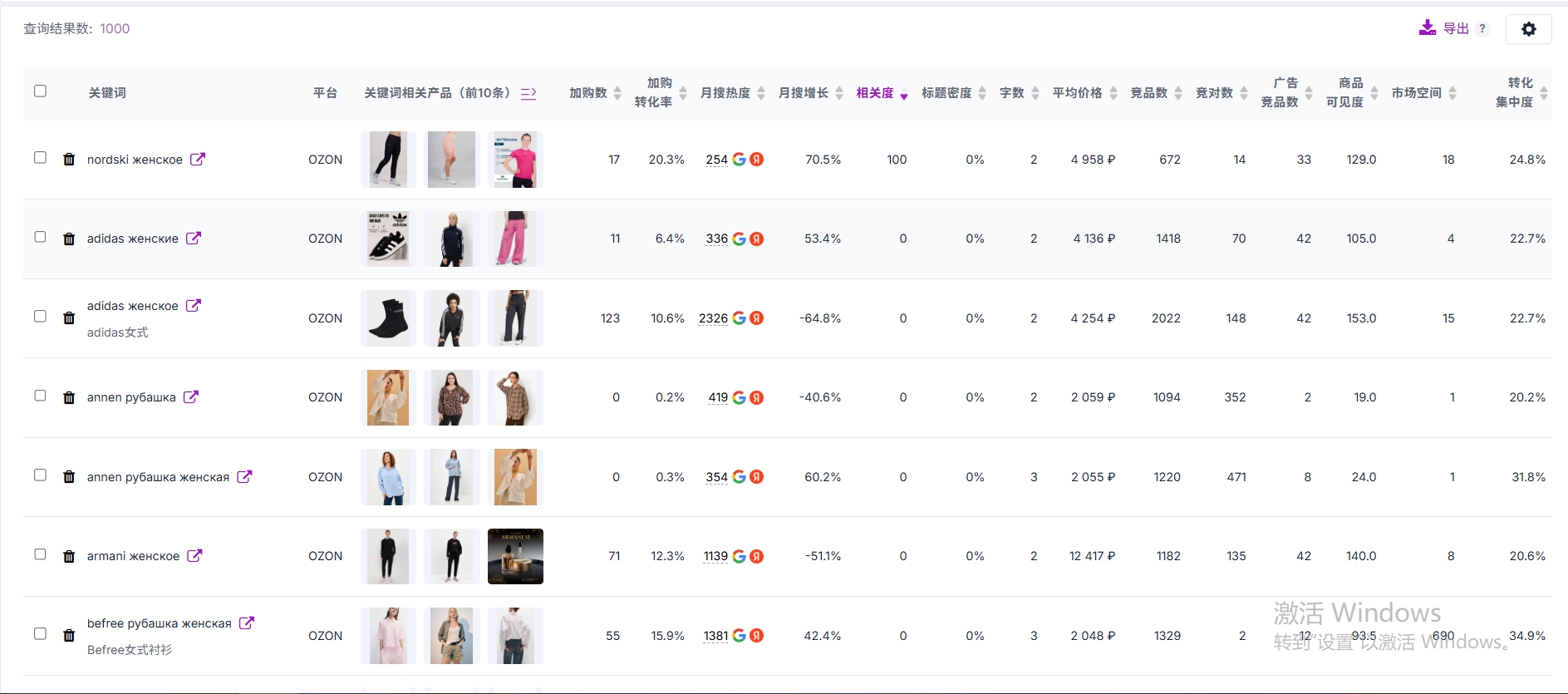Open table settings gear

click(1528, 29)
